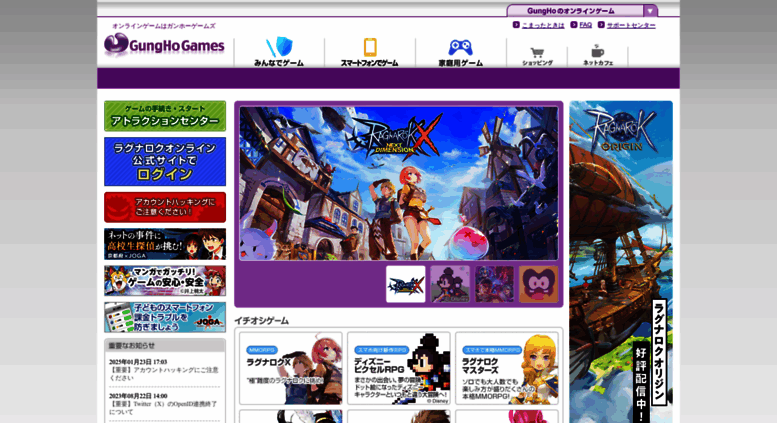Image resolution: width=777 pixels, height=423 pixels.
Task: Click the イチオシゲーム heading
Action: pos(262,320)
